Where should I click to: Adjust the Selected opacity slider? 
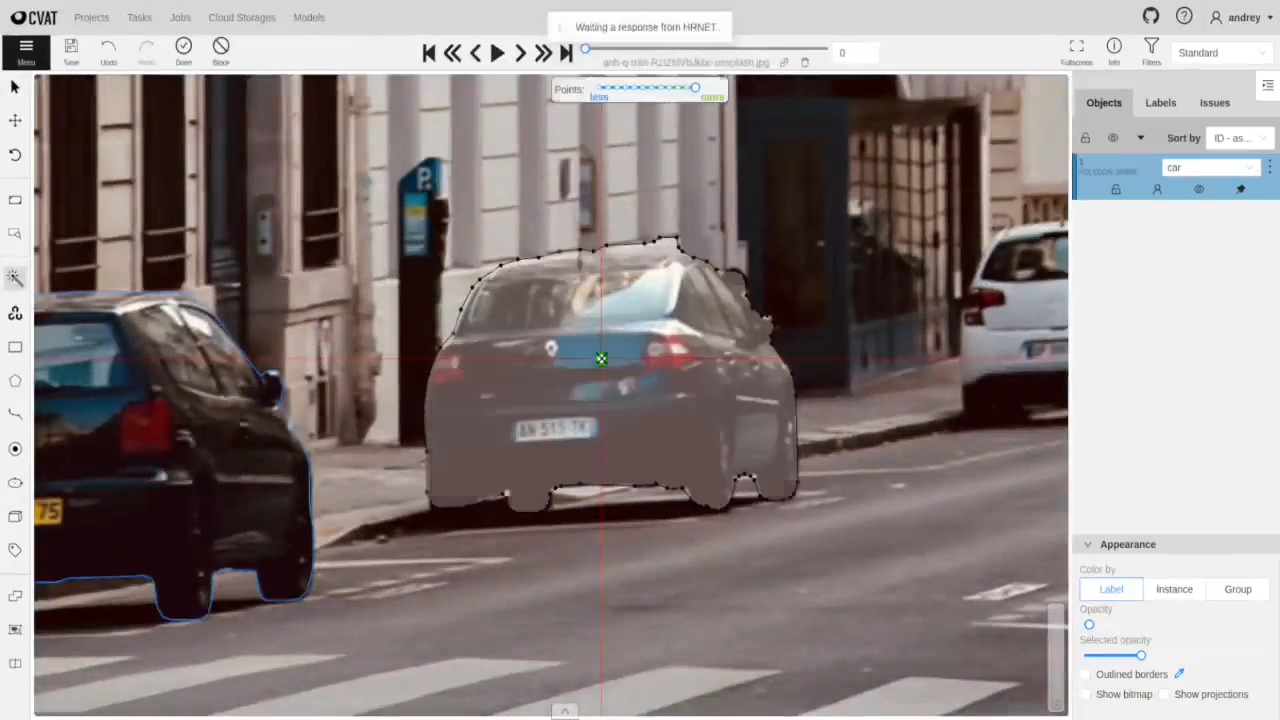pyautogui.click(x=1141, y=655)
